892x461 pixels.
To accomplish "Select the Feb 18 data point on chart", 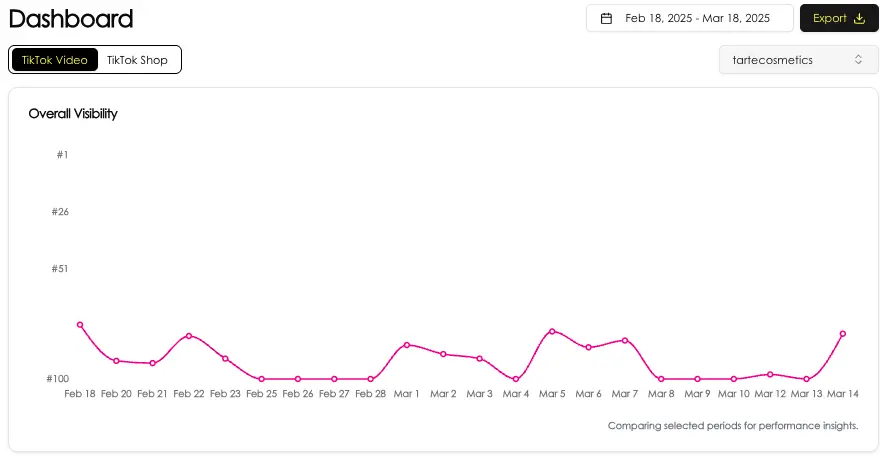I will (80, 325).
